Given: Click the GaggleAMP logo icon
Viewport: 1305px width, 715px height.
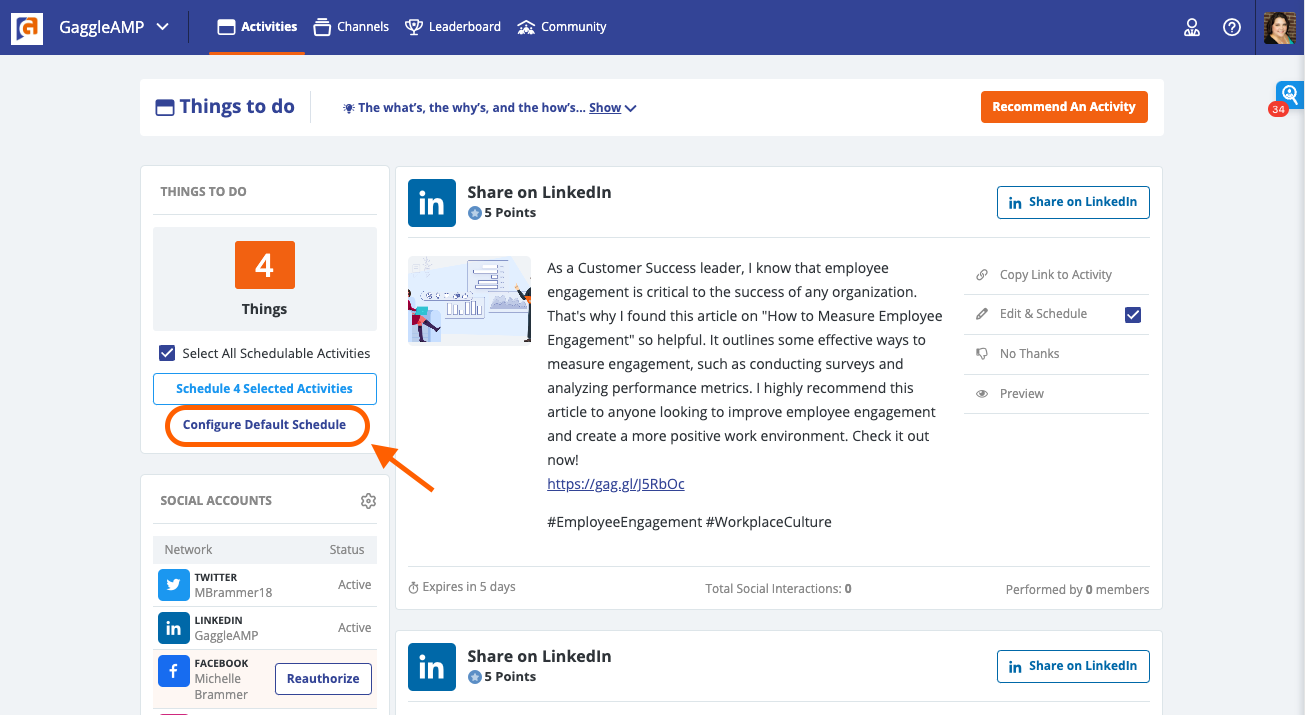Looking at the screenshot, I should 26,27.
